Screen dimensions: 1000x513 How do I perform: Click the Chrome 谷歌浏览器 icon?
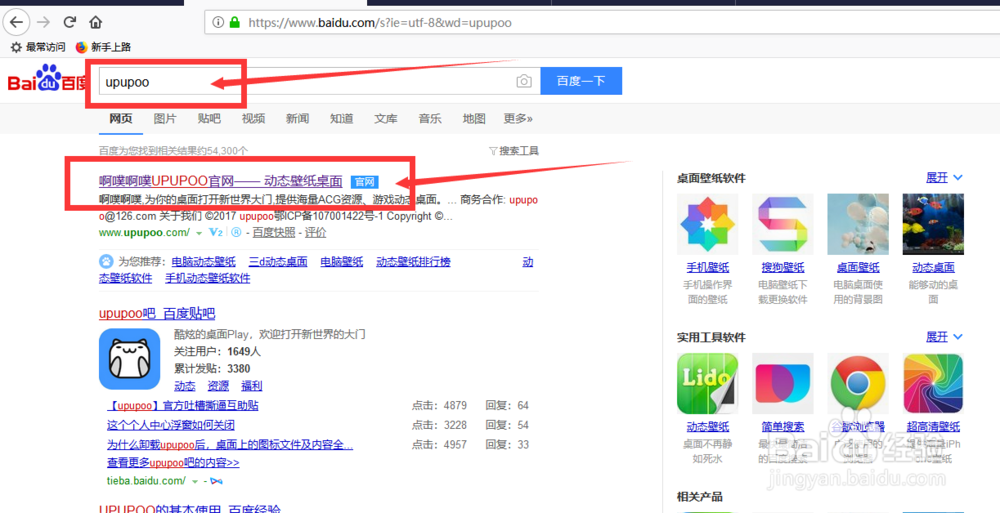pos(858,384)
